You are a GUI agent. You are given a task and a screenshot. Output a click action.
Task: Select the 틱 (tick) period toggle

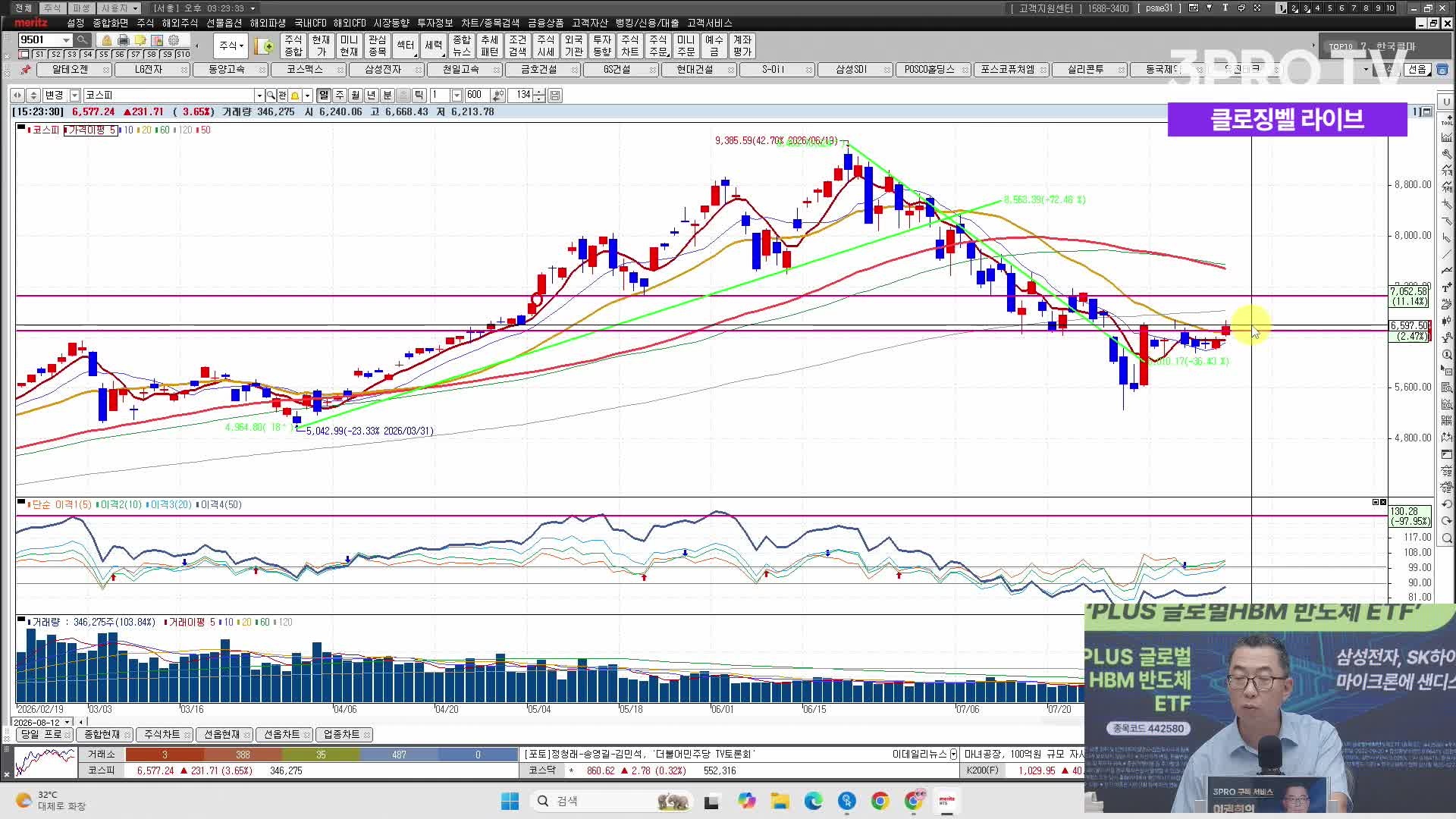[x=419, y=96]
